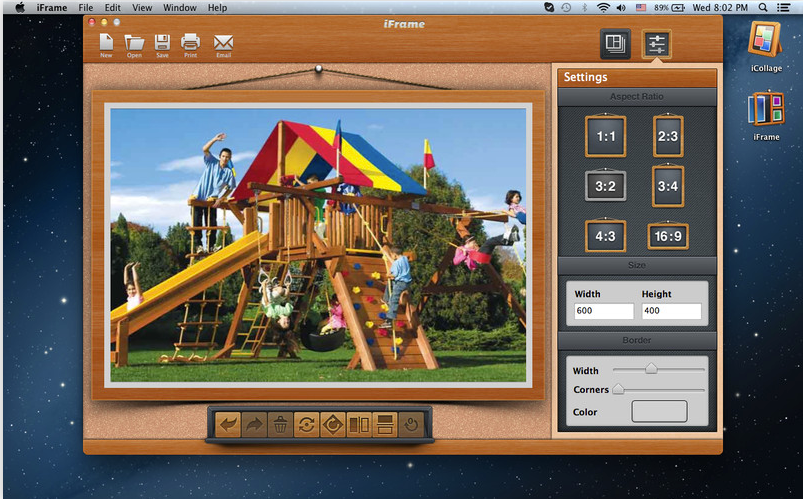Viewport: 803px width, 499px height.
Task: Save the framed photo with the Save icon
Action: pos(162,45)
